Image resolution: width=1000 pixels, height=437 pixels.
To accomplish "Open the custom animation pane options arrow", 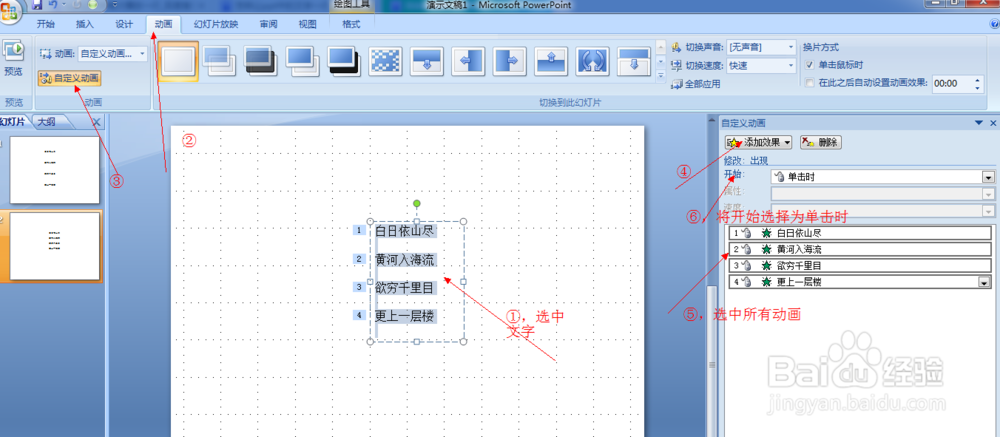I will 979,122.
